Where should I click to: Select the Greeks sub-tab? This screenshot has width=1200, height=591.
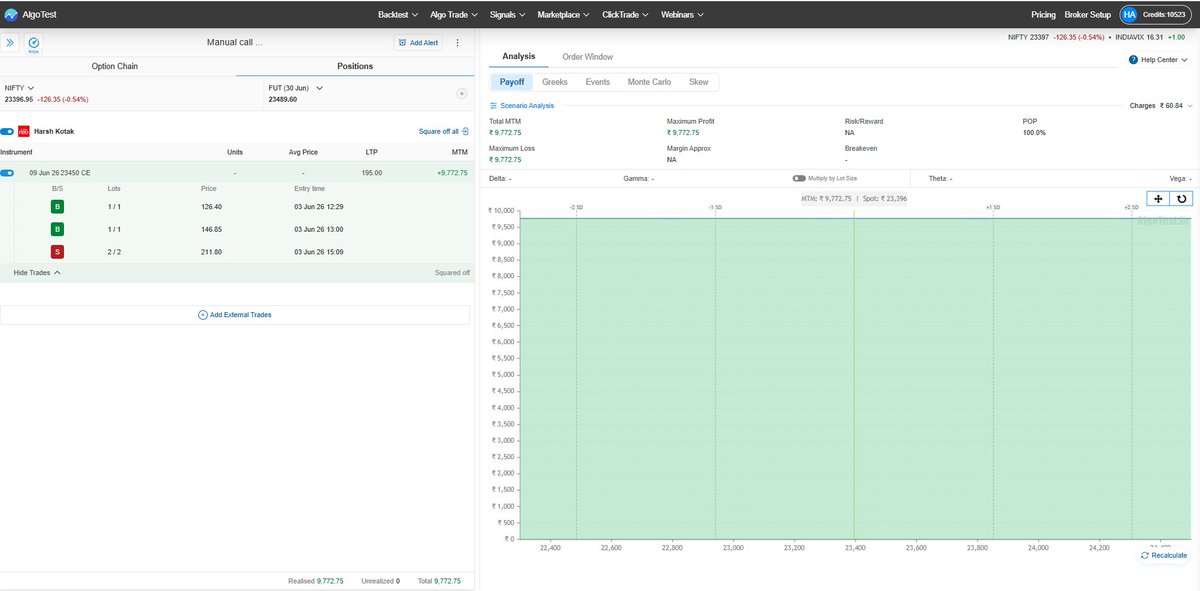(554, 82)
